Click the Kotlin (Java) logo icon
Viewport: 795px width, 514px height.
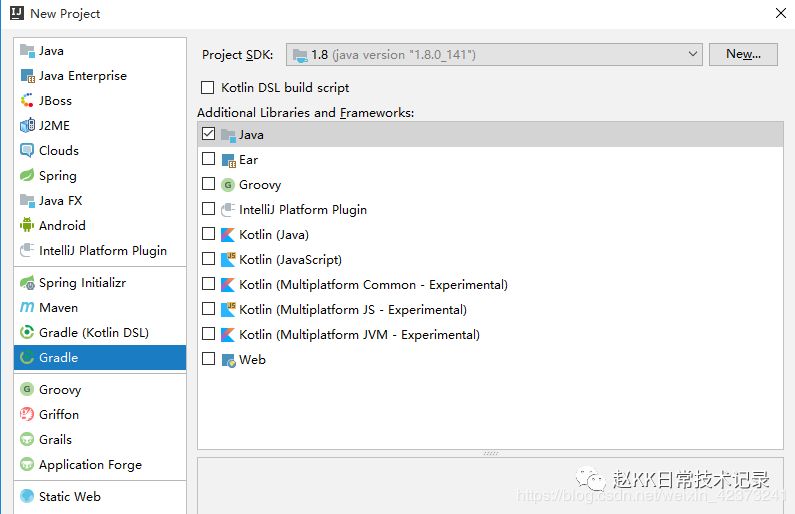pos(228,235)
